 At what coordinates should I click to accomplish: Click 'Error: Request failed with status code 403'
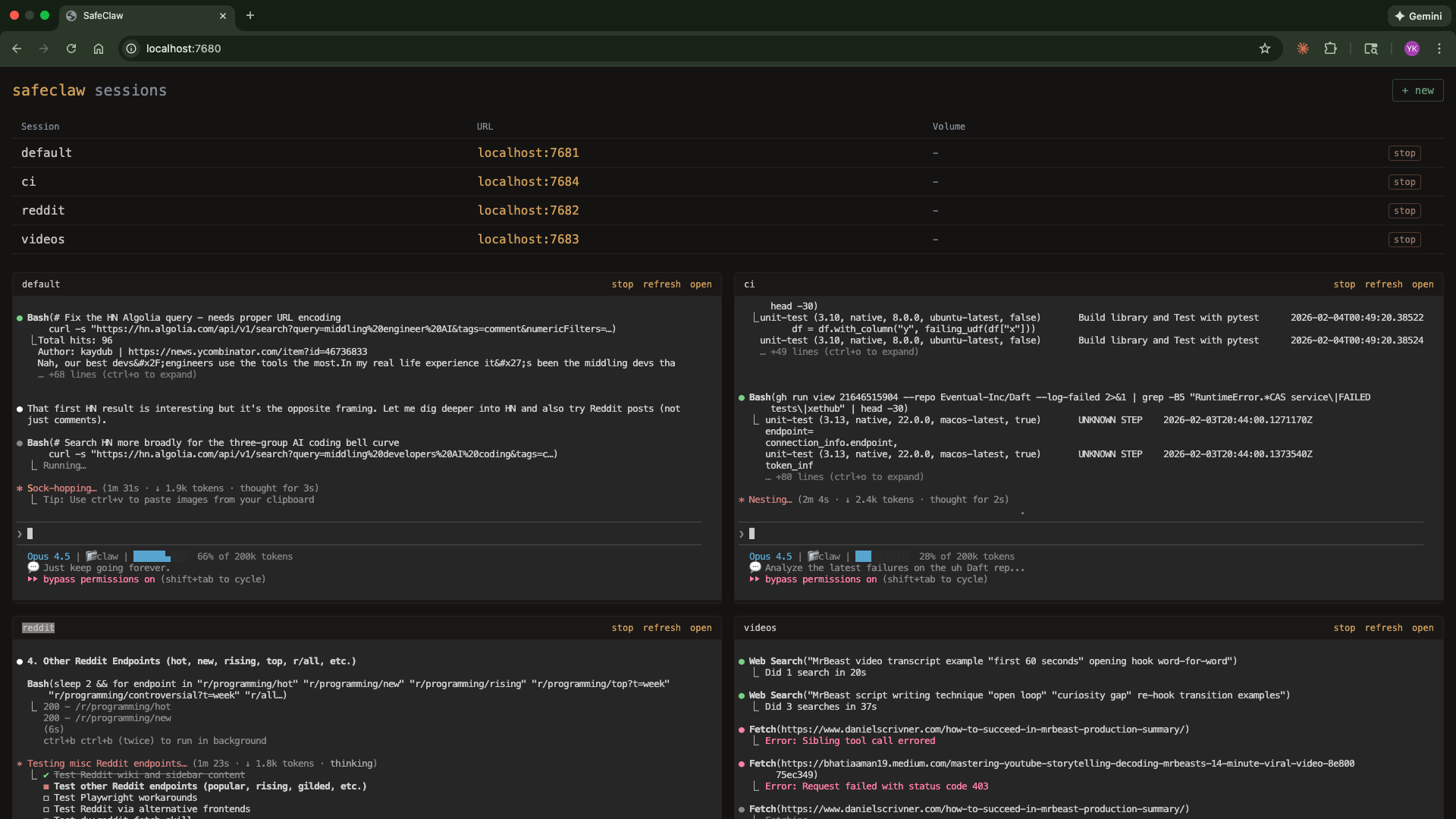click(x=877, y=786)
